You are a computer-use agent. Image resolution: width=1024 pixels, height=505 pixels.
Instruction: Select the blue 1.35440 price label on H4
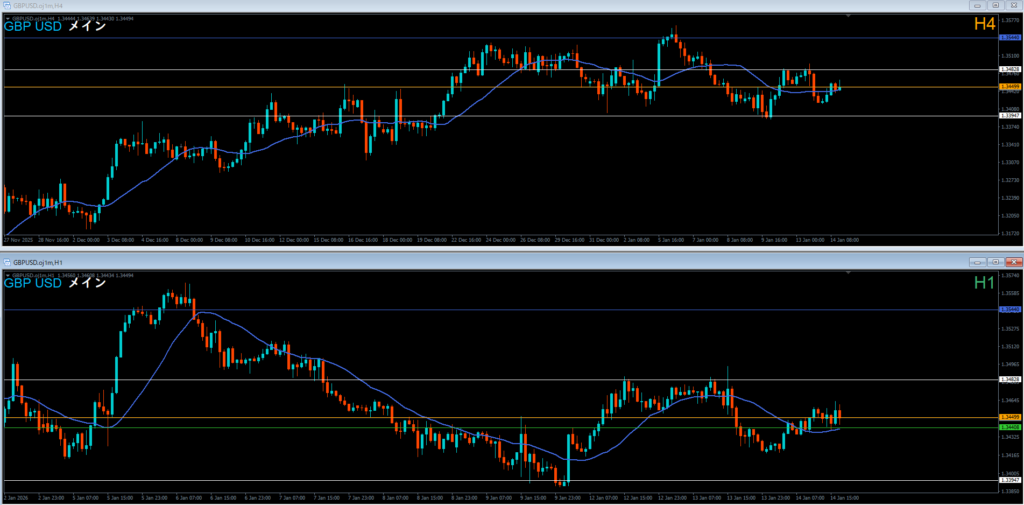[x=1009, y=38]
